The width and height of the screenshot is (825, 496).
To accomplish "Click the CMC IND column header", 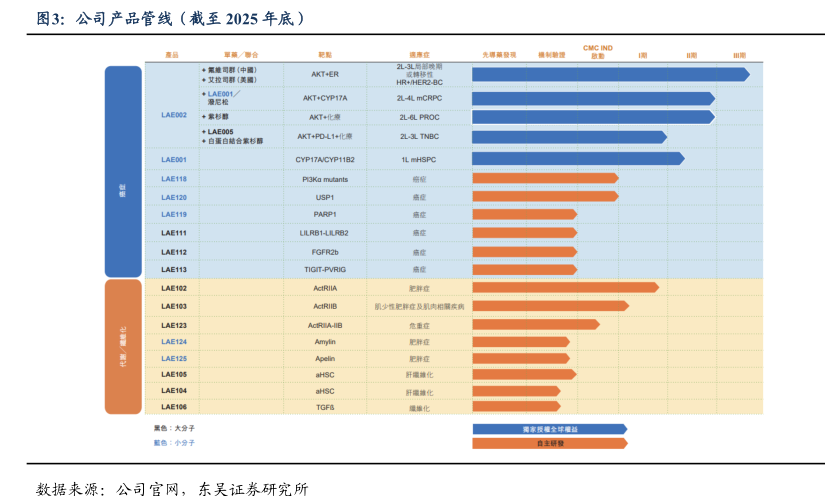I will coord(598,52).
